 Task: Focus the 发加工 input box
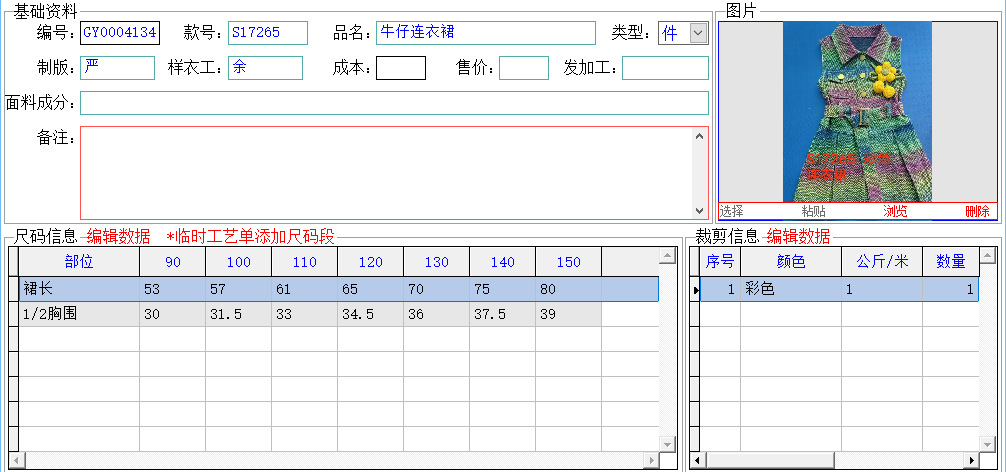coord(665,68)
